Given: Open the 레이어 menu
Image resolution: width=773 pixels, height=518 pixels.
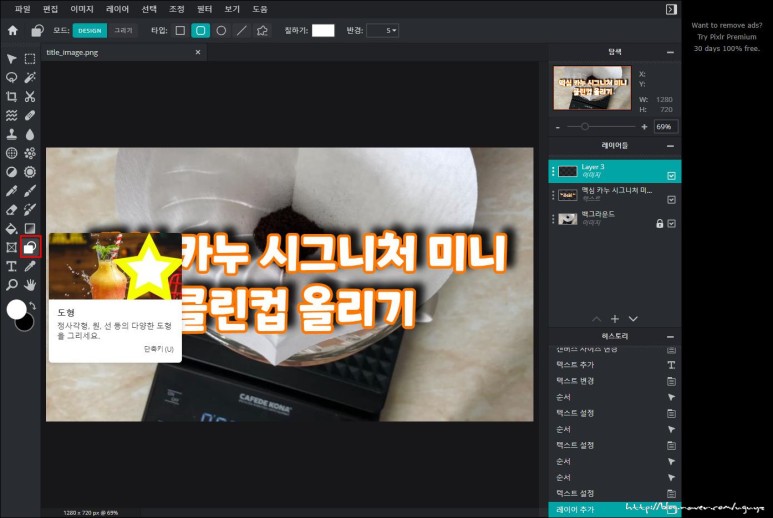Looking at the screenshot, I should click(117, 9).
